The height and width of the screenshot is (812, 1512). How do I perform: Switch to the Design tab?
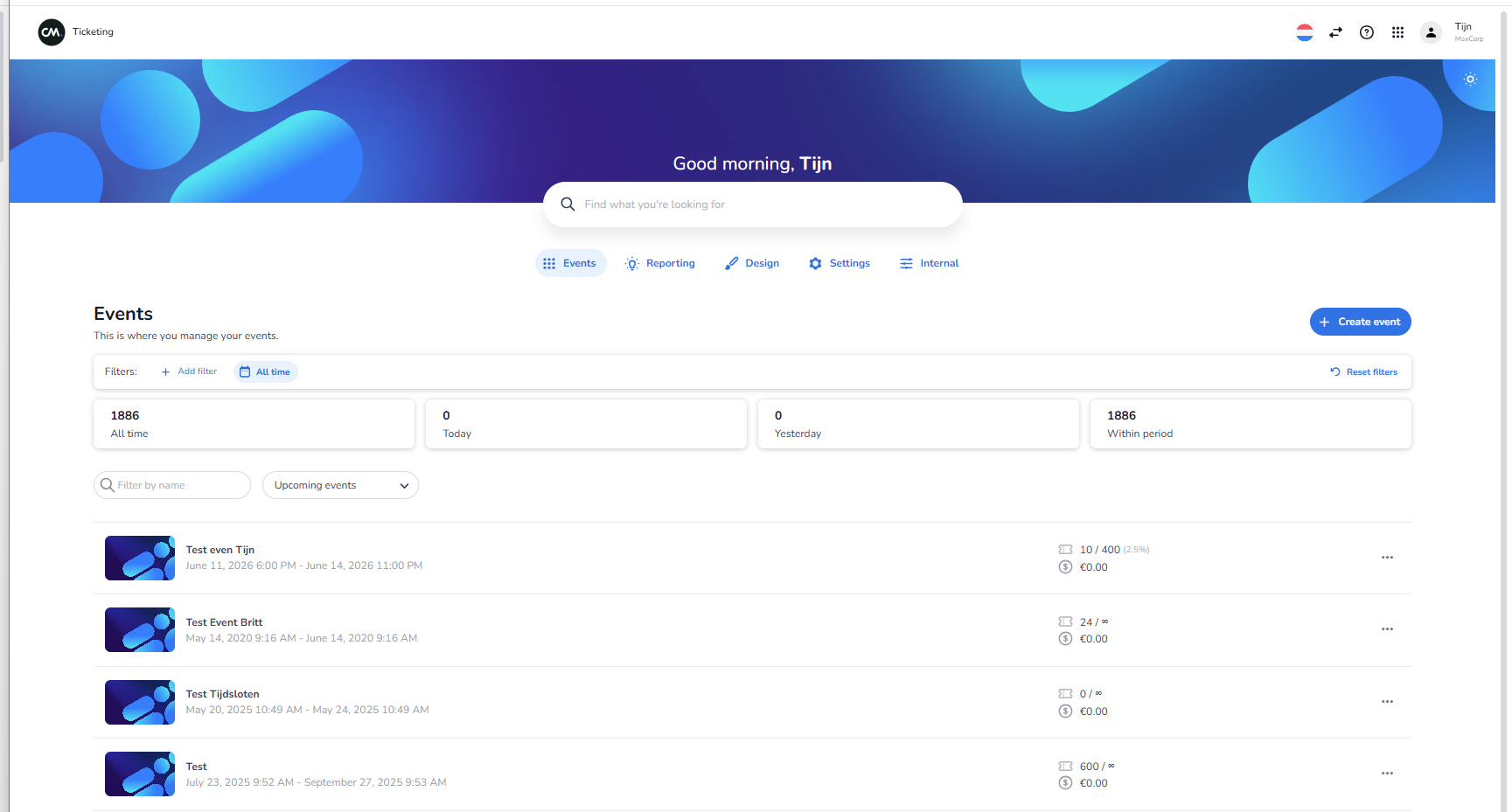(752, 263)
